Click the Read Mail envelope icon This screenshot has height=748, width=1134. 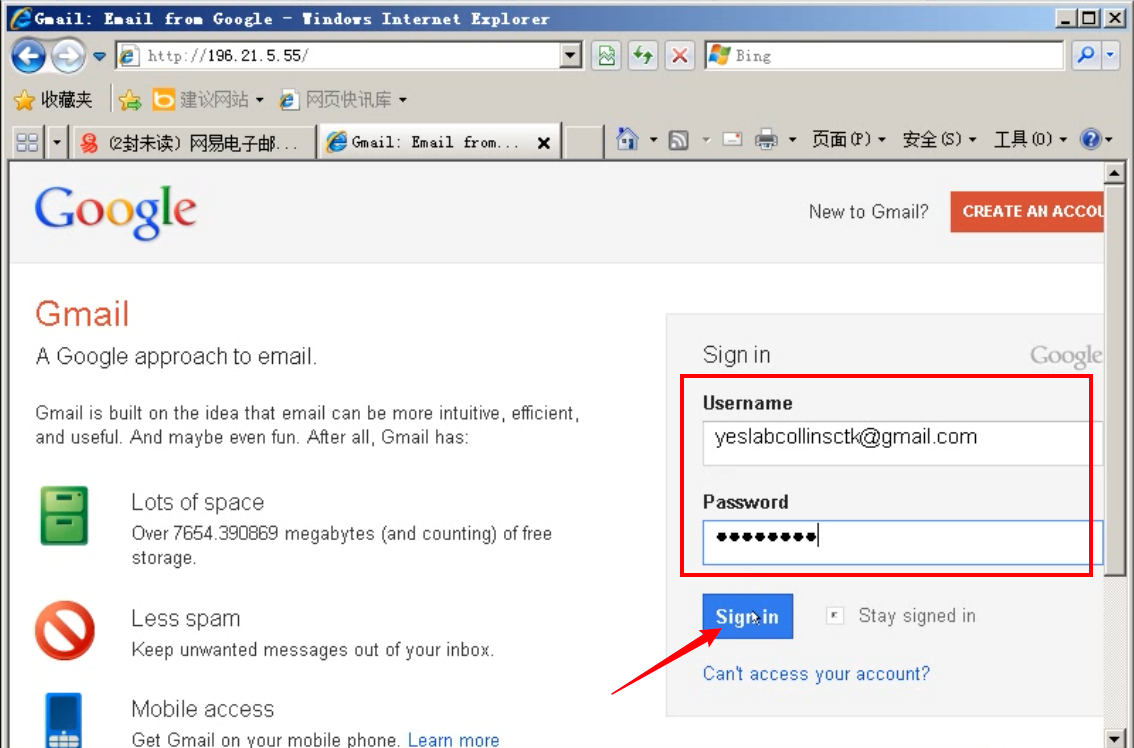(733, 139)
